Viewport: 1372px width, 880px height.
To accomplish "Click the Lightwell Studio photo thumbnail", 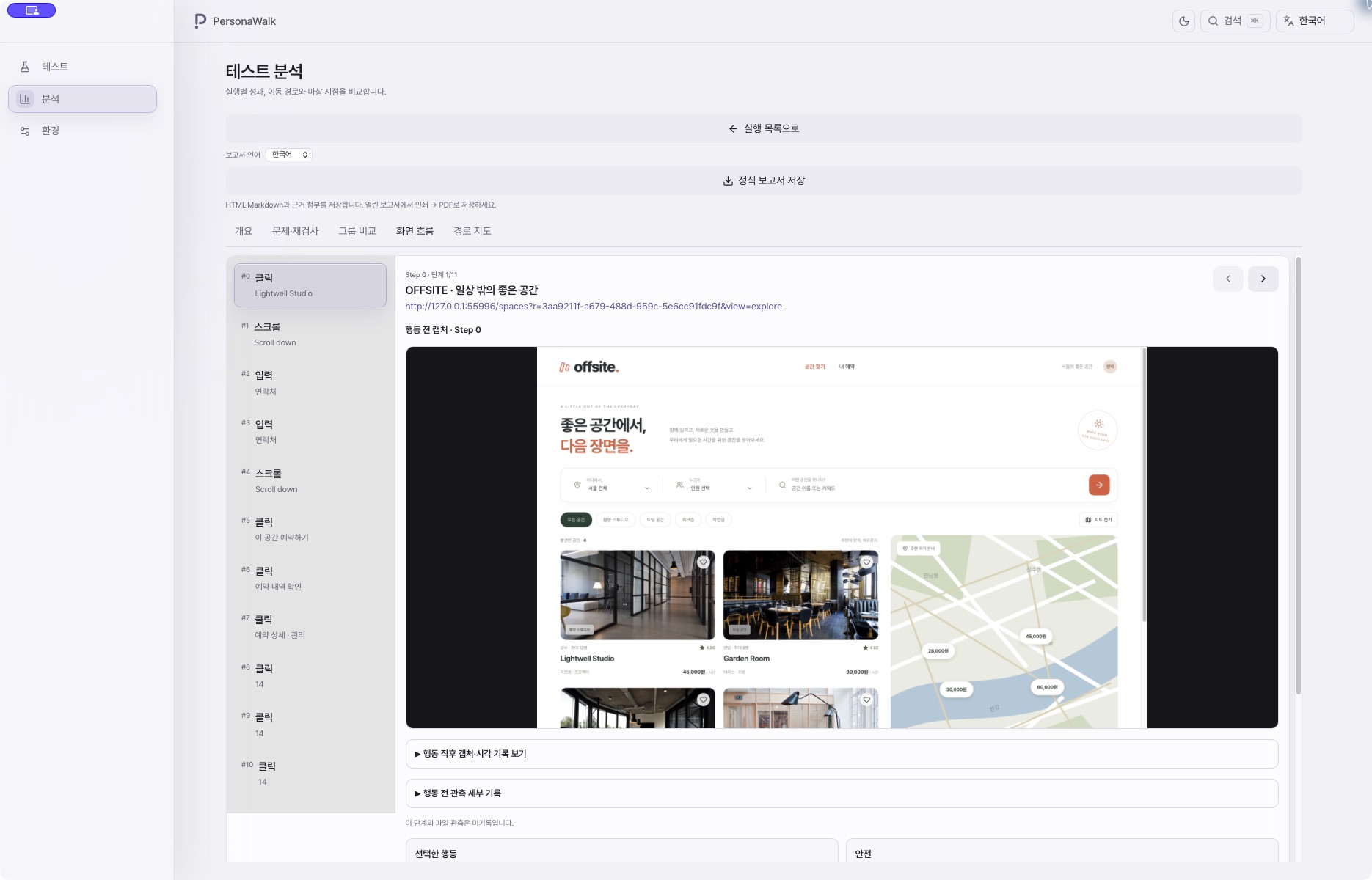I will pos(637,595).
